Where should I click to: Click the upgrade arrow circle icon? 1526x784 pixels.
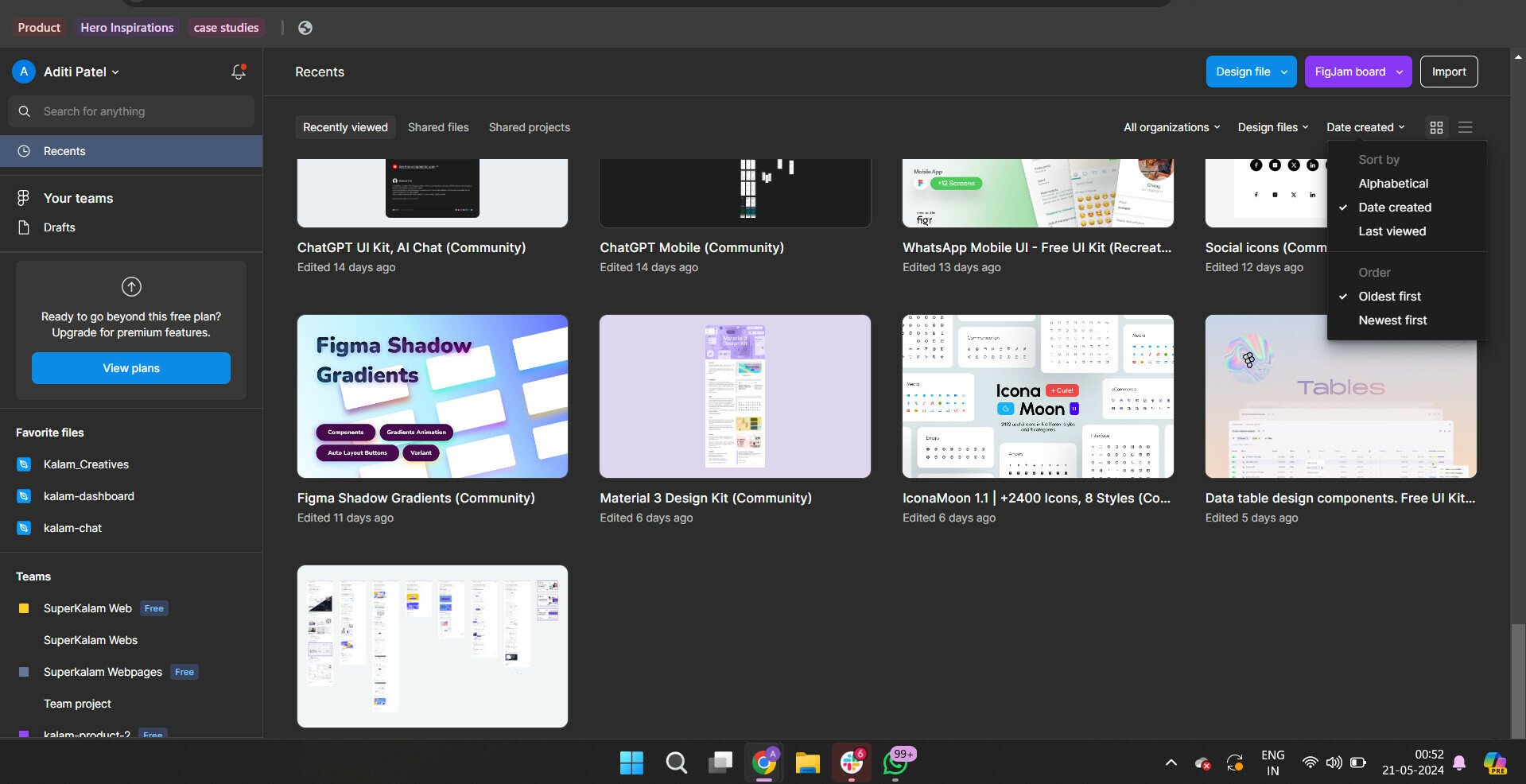click(x=131, y=286)
